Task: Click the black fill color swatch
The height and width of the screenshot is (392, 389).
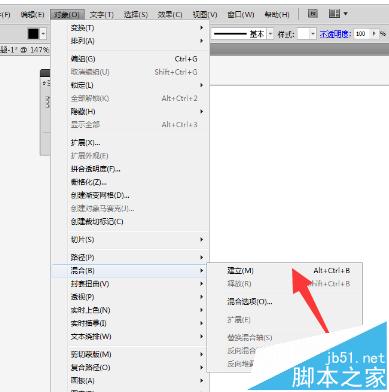Action: 33,34
